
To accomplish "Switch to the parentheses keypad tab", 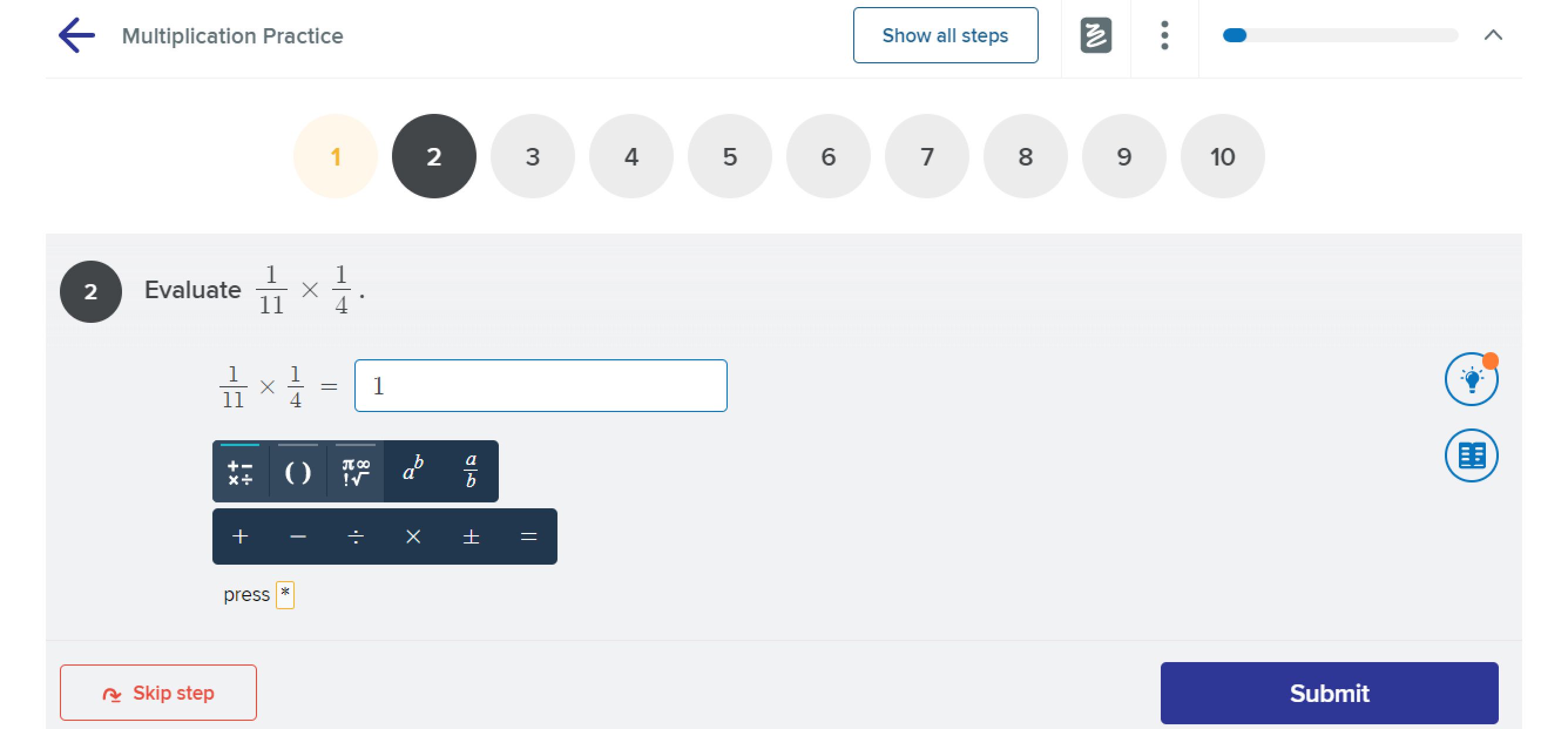I will click(298, 471).
